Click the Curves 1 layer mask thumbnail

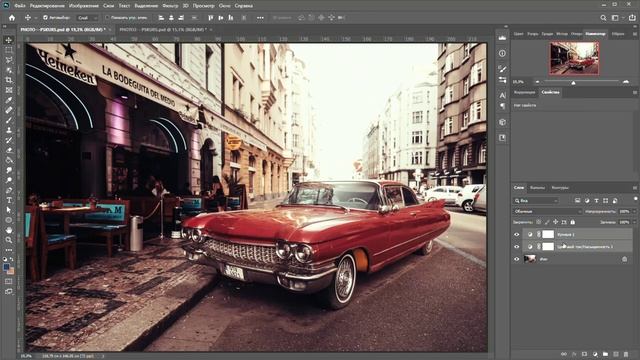click(x=548, y=234)
